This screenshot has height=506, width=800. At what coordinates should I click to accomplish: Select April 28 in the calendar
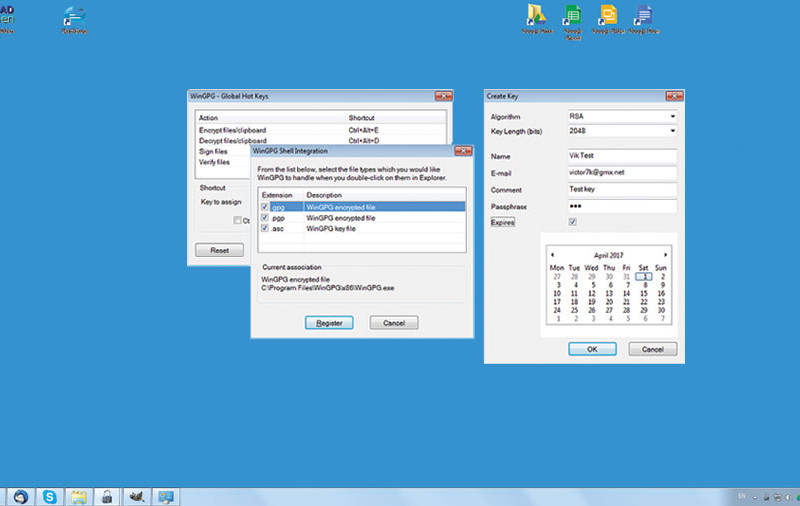point(627,310)
